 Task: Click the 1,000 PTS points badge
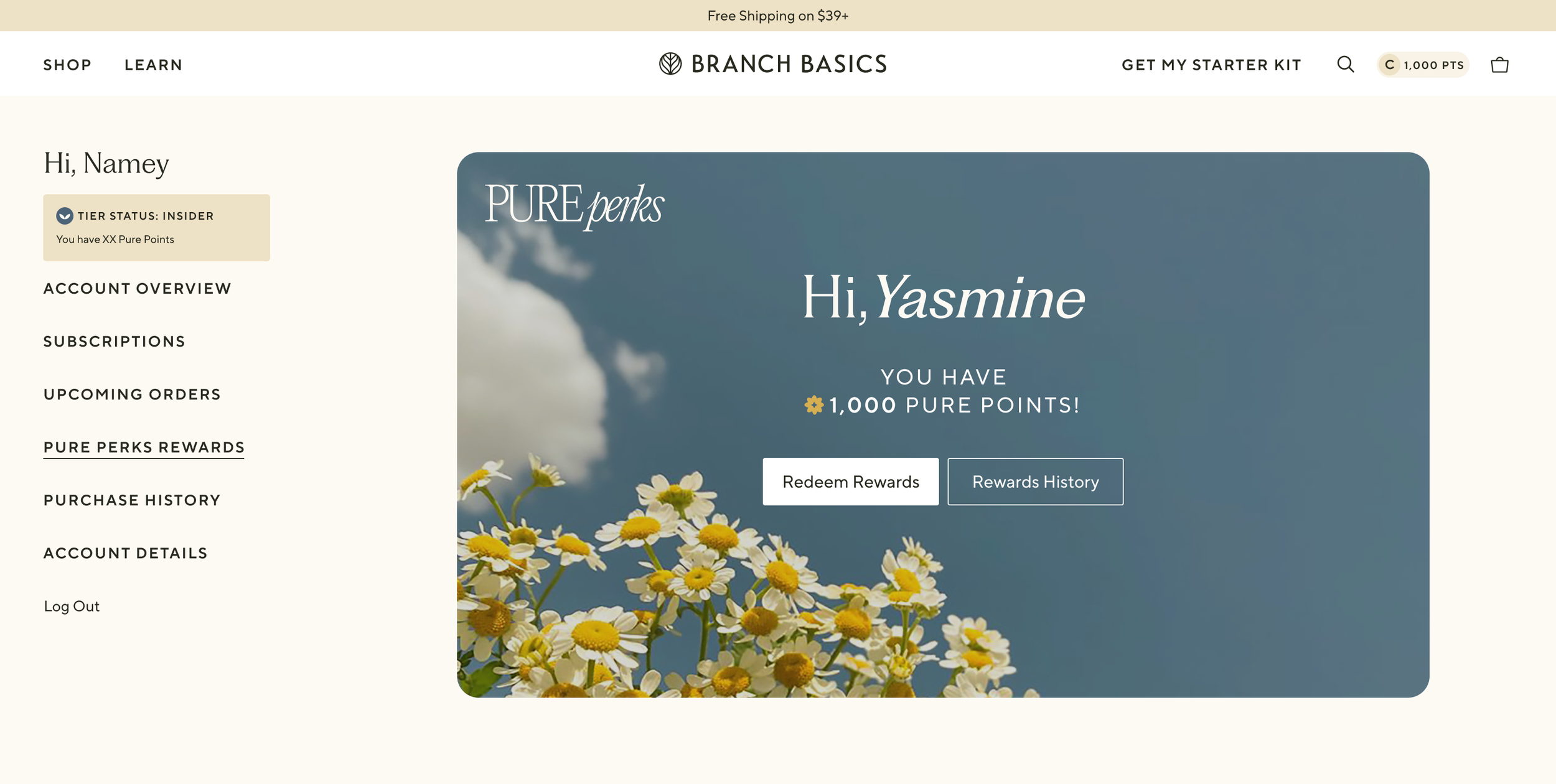coord(1423,65)
